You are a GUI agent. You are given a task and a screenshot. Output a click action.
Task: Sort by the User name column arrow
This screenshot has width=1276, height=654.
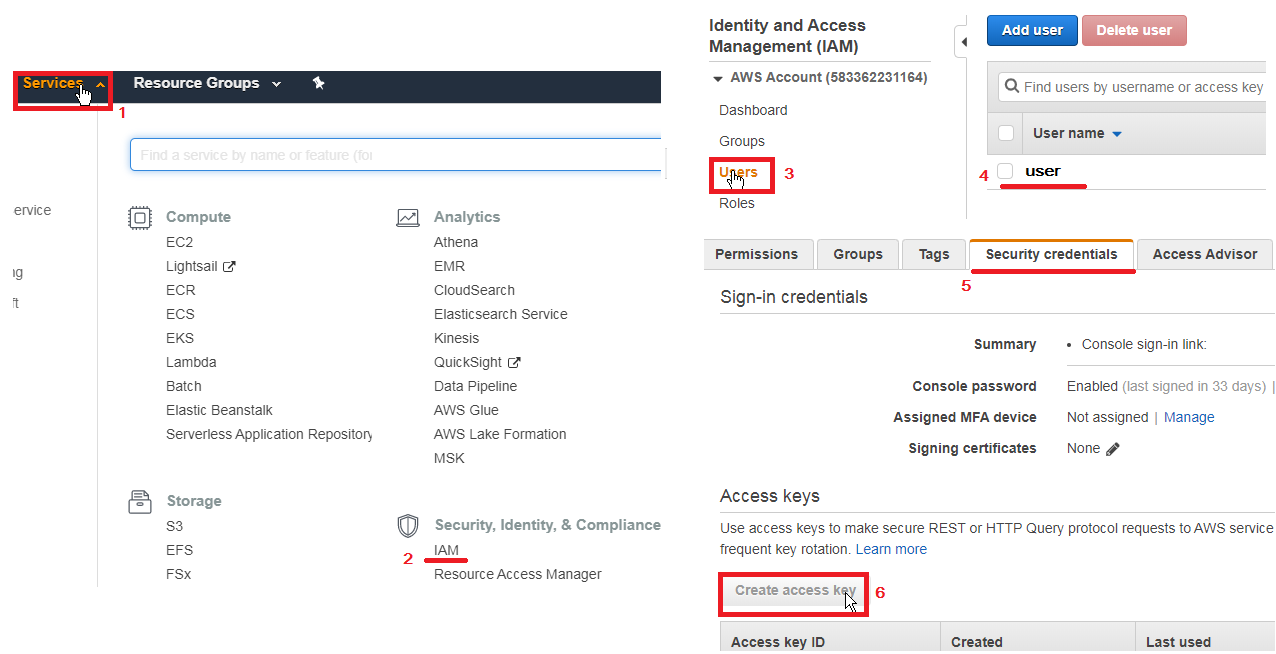point(1117,134)
